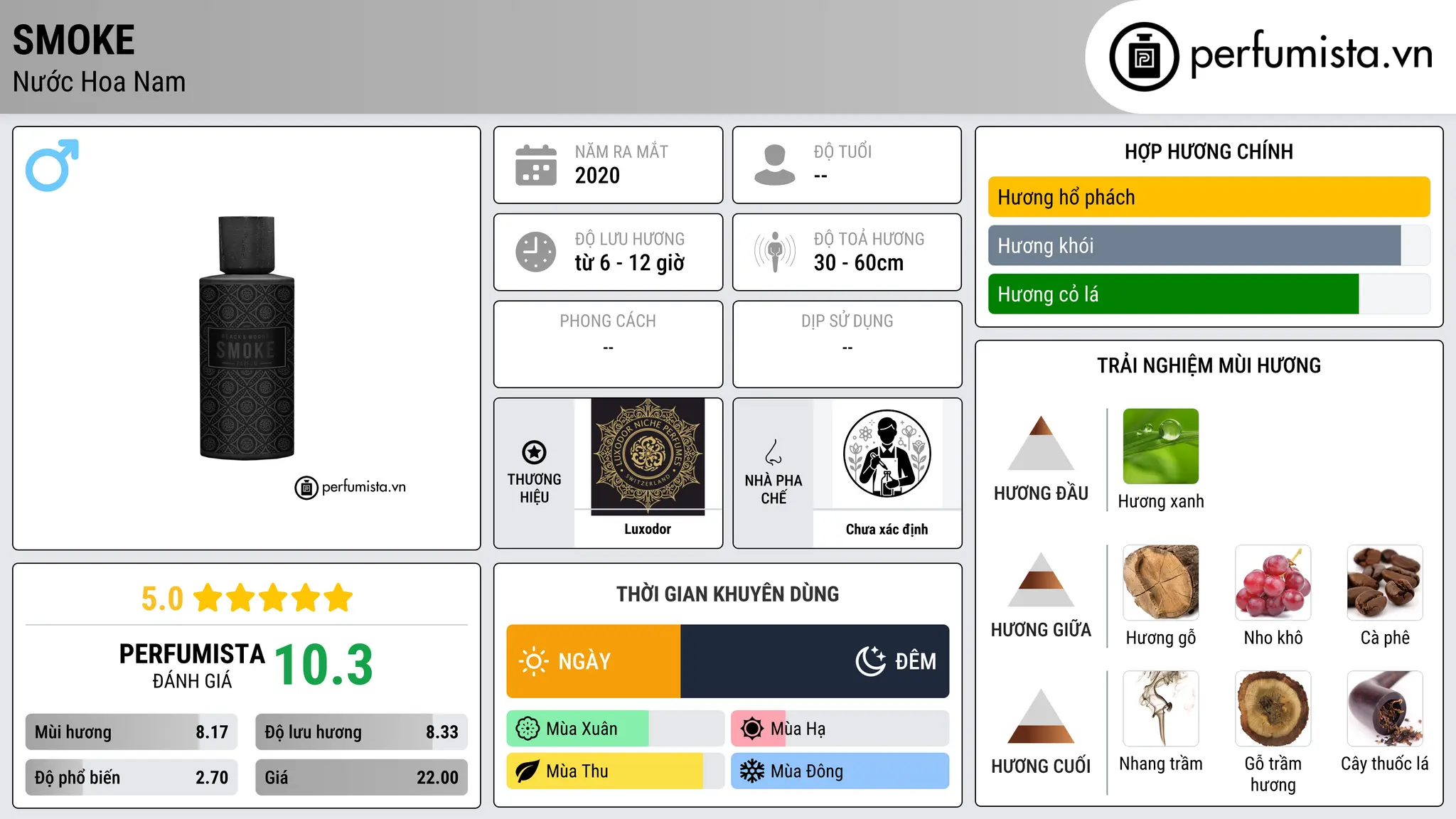This screenshot has width=1456, height=819.
Task: Click the Mùa Xuân season label
Action: click(x=582, y=729)
